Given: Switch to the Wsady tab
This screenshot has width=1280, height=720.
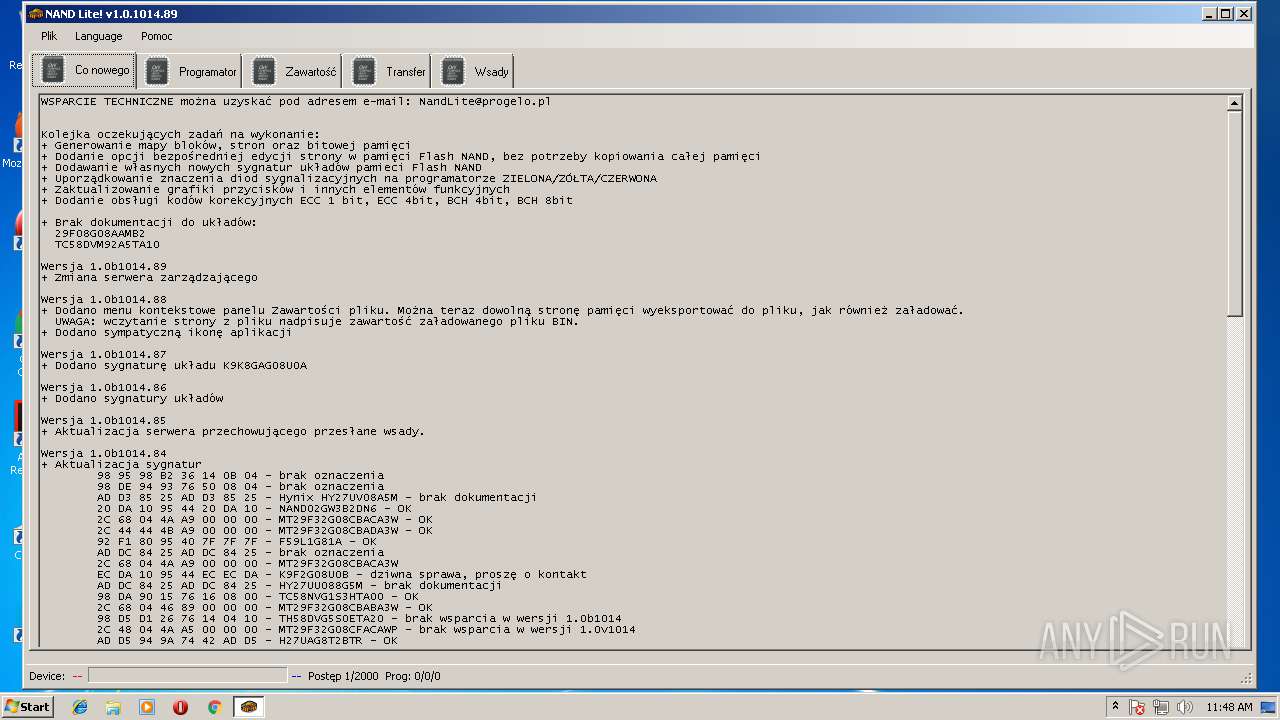Looking at the screenshot, I should (x=474, y=72).
